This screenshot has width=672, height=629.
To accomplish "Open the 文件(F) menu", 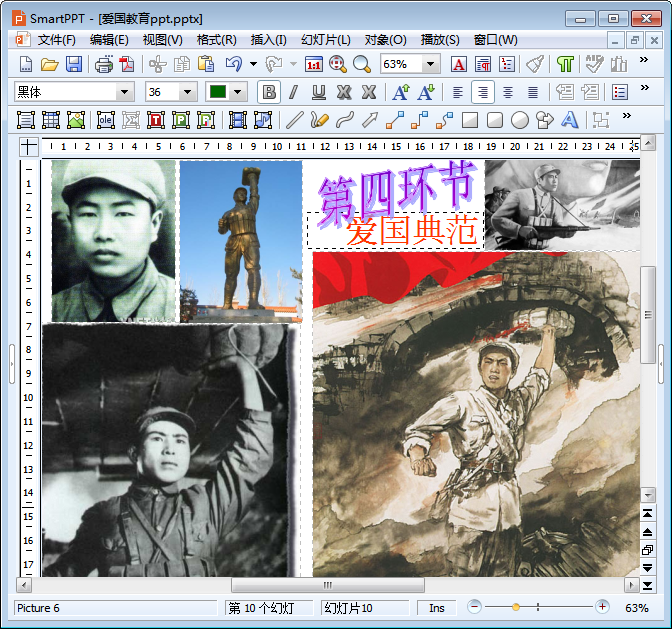I will [57, 40].
